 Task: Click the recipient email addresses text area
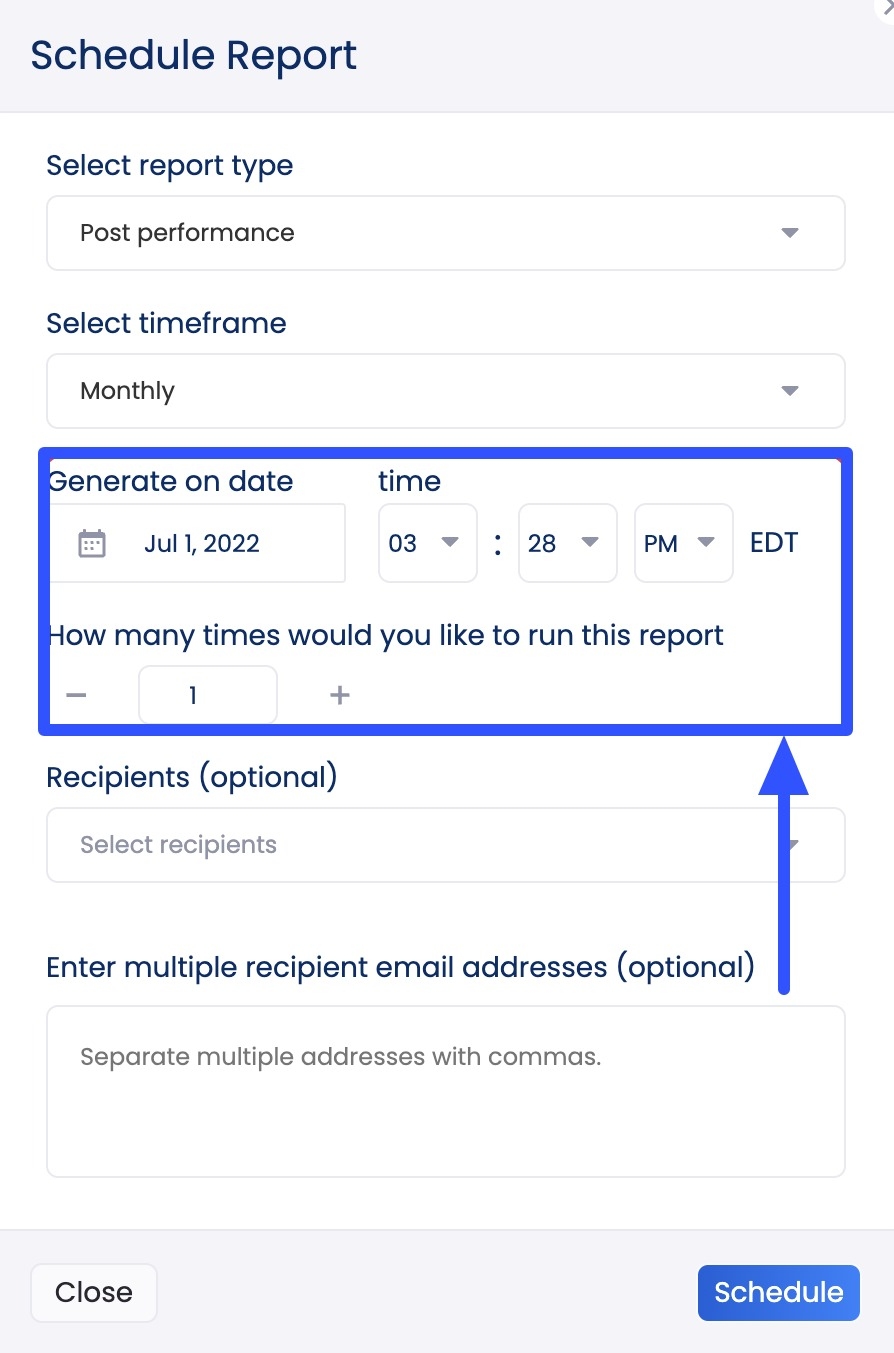pos(445,1090)
